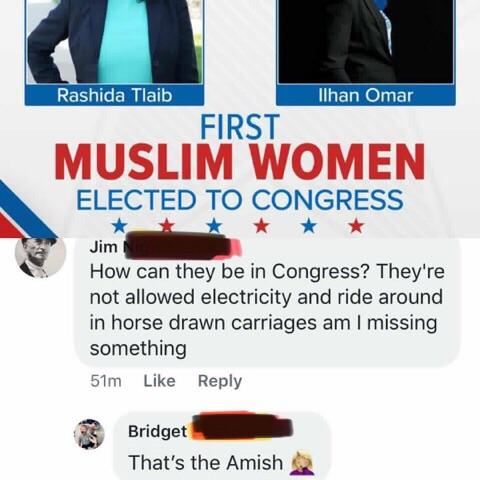The image size is (480, 480).
Task: Open the 51m comment timestamp
Action: tap(106, 381)
